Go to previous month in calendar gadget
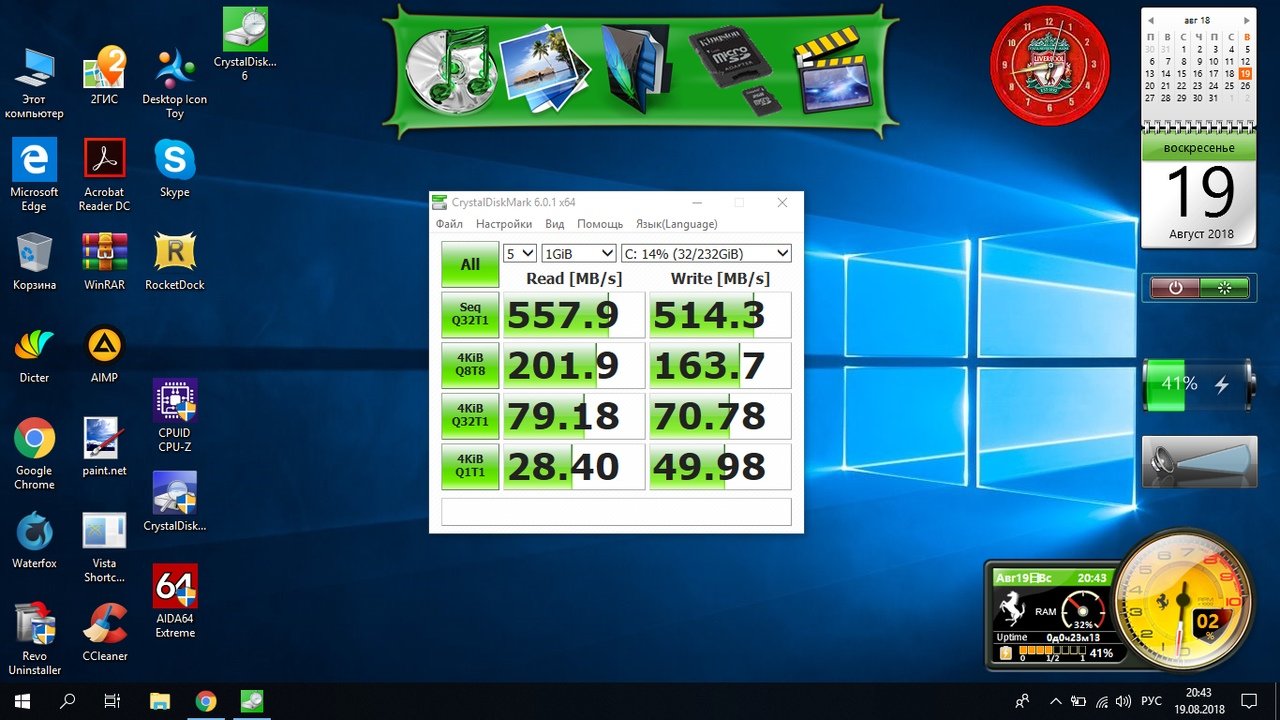The image size is (1280, 720). [x=1150, y=19]
